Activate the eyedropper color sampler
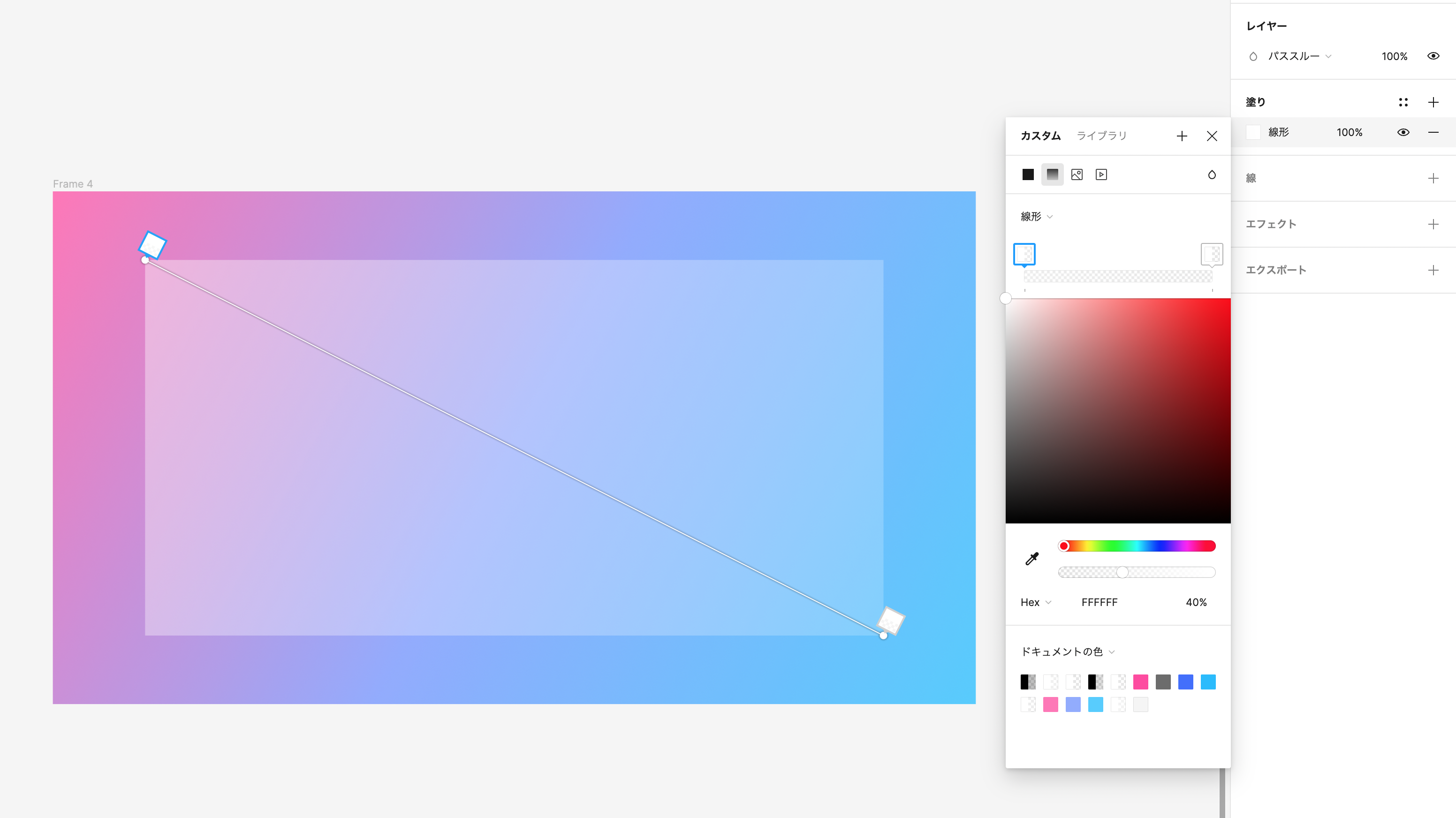The width and height of the screenshot is (1456, 818). [1032, 559]
